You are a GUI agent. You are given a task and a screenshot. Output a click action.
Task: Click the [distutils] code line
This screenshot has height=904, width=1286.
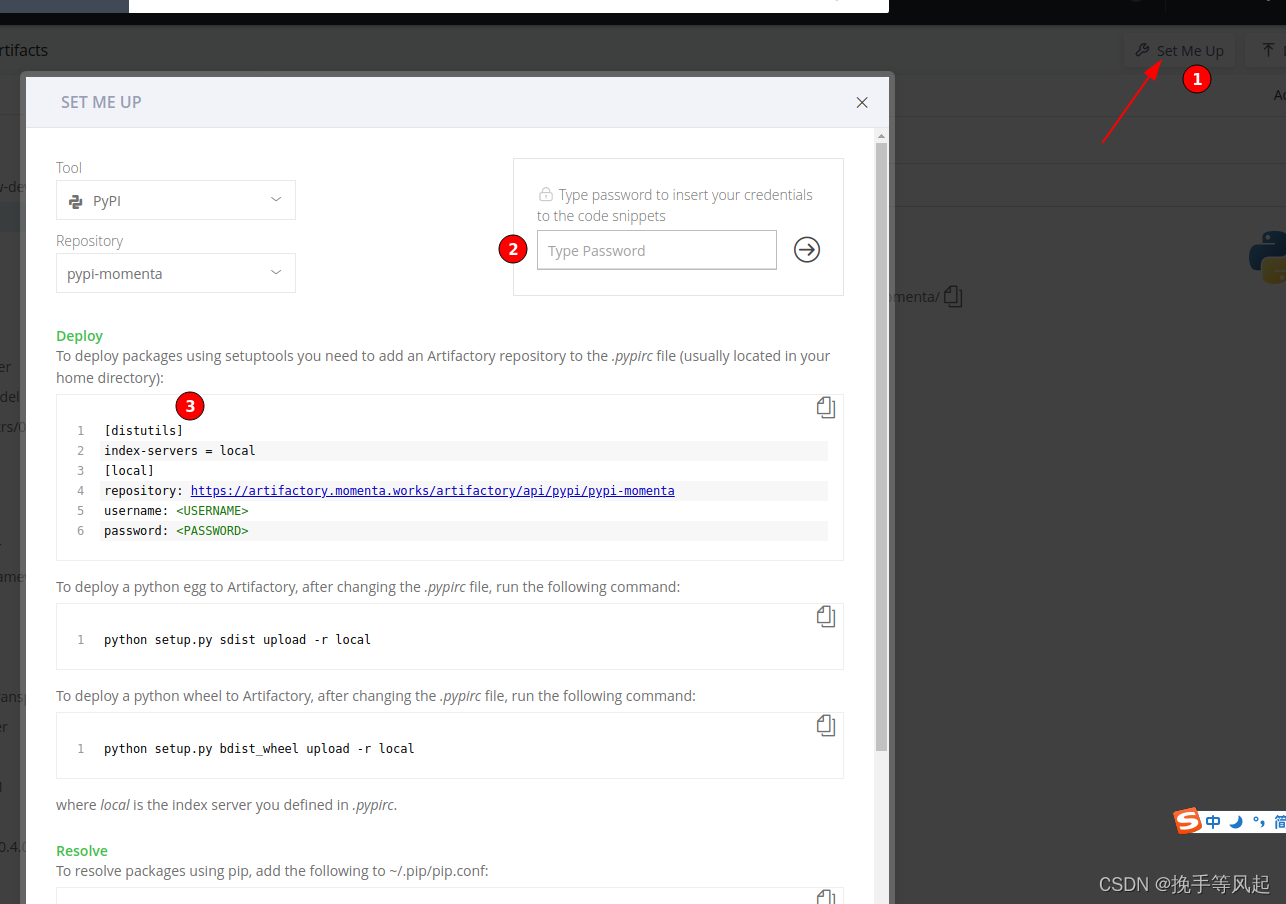143,431
